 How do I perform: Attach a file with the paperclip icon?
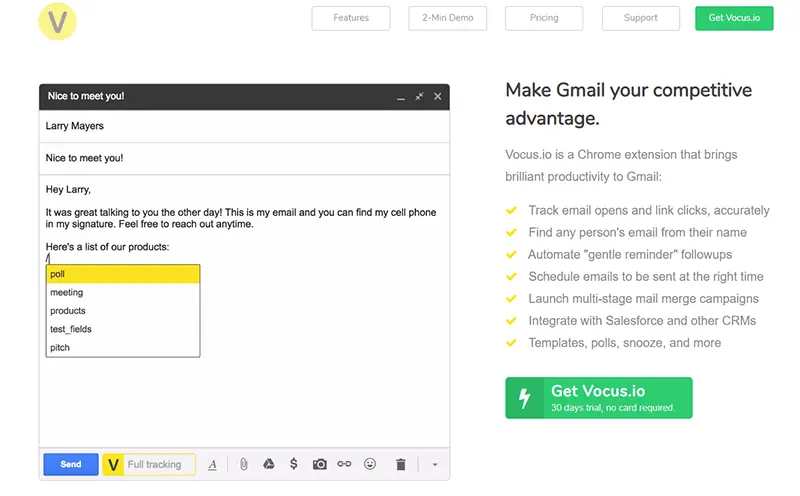244,464
